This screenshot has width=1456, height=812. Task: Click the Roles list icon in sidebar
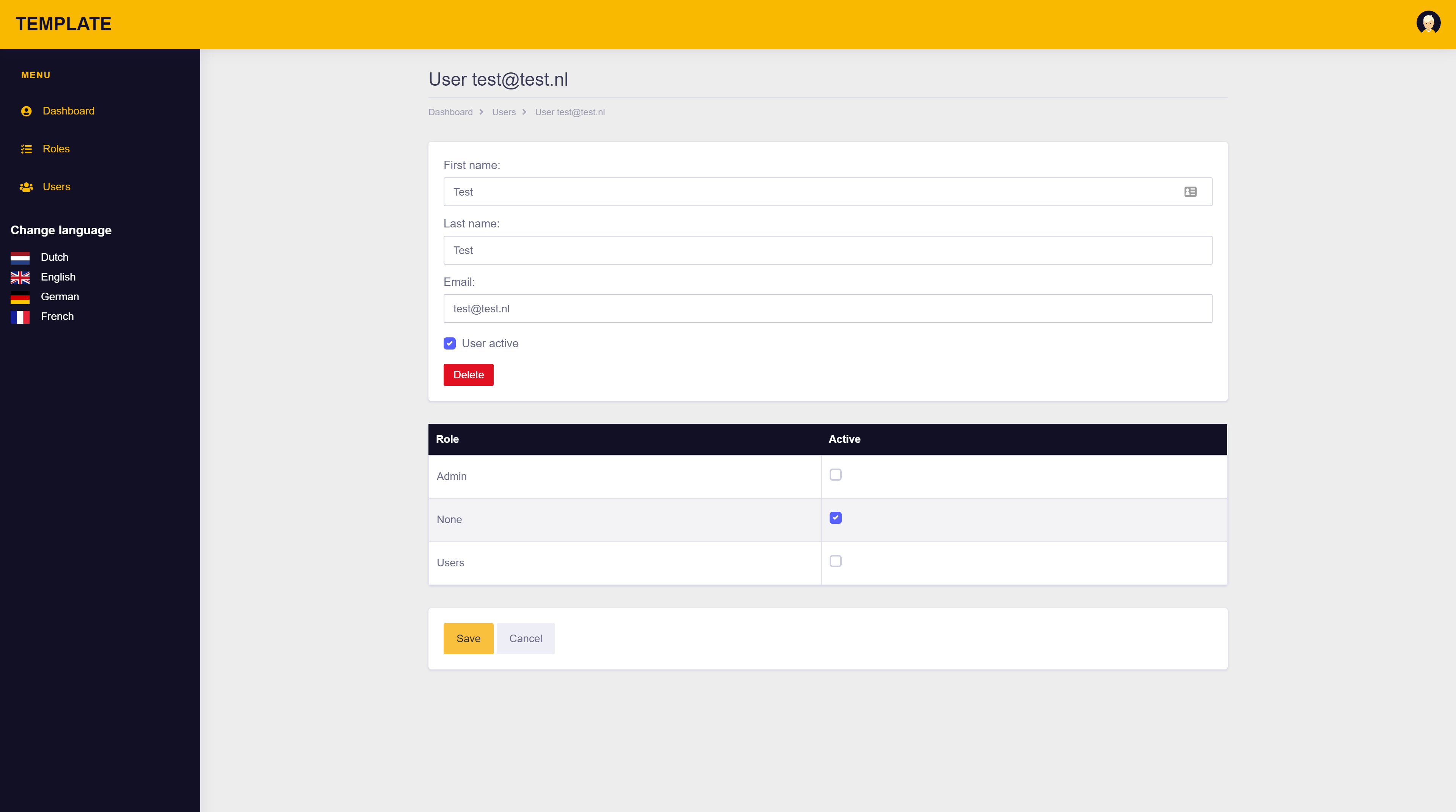coord(26,149)
